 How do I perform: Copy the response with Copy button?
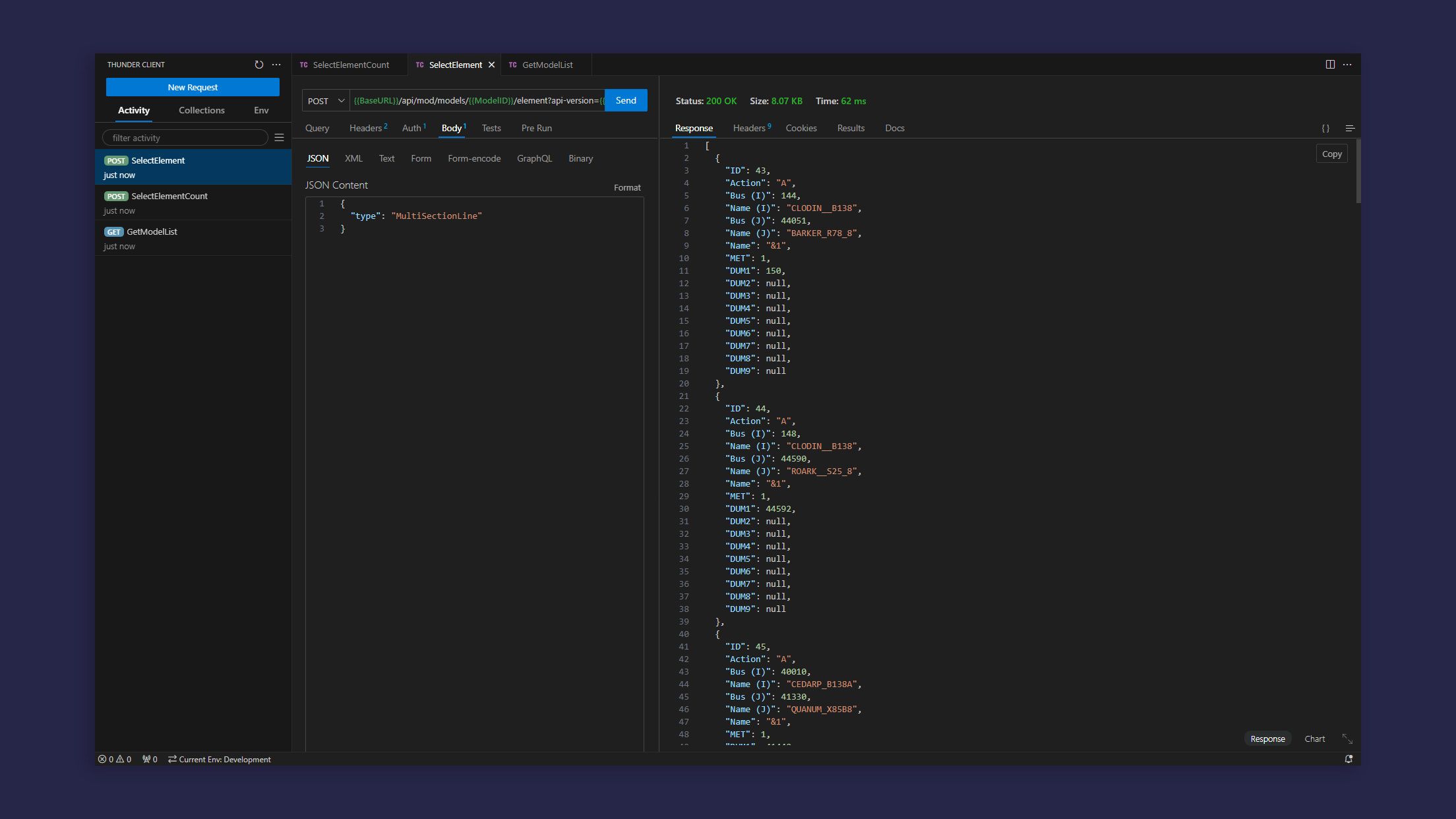point(1331,154)
